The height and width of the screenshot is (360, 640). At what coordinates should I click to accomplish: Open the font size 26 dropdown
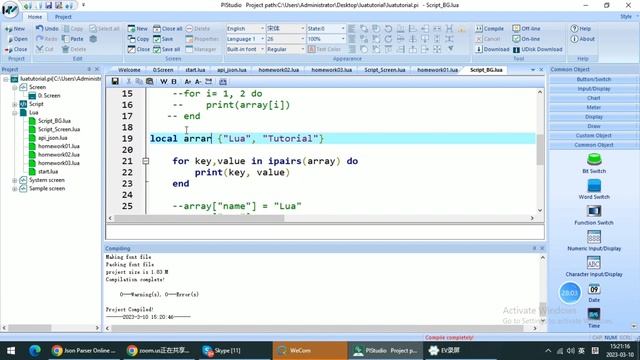285,39
